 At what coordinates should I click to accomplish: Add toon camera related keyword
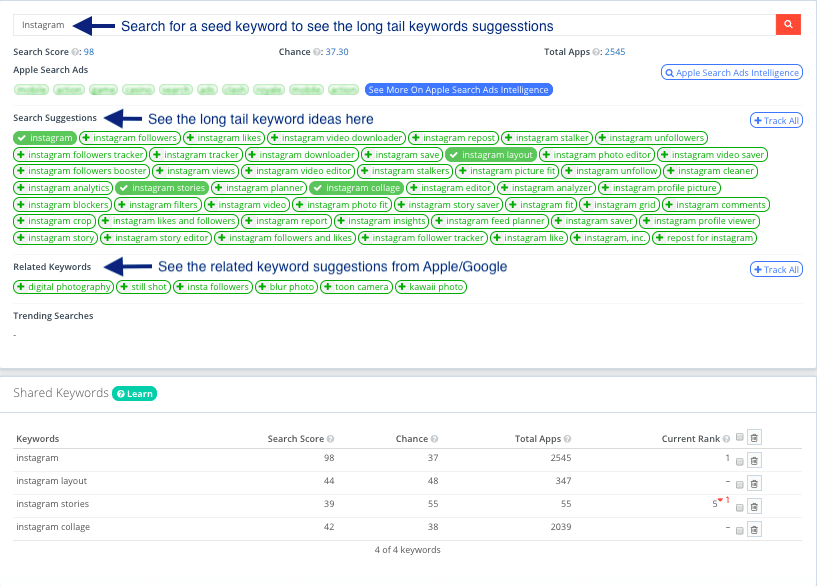tap(356, 287)
